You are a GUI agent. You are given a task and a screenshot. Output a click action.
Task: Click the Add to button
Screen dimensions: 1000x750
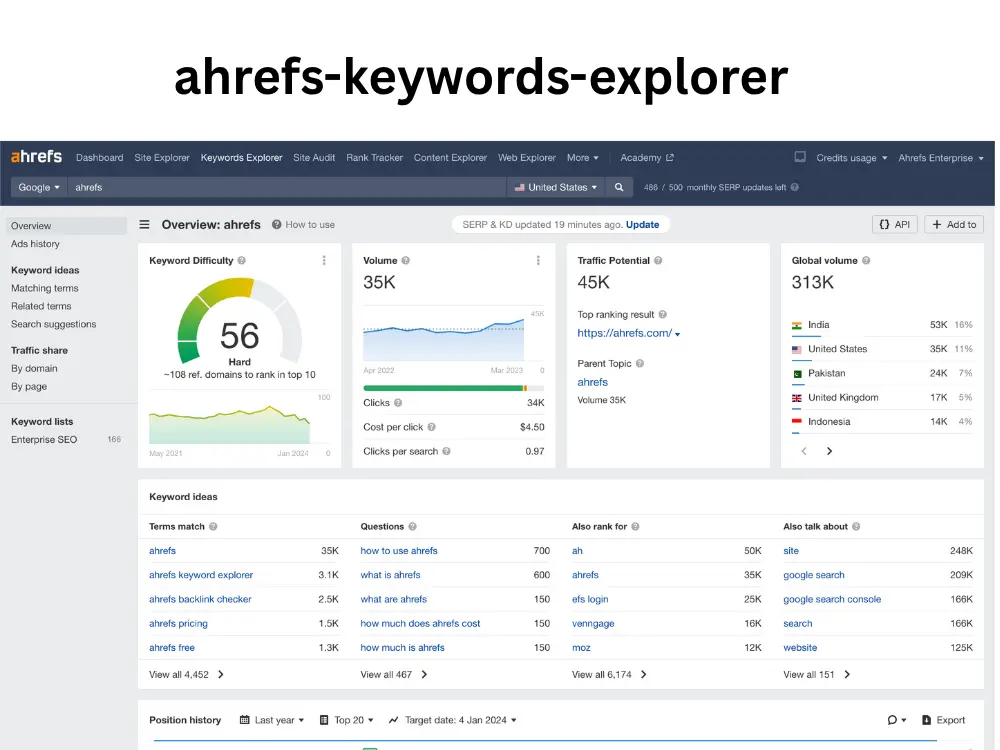(954, 224)
